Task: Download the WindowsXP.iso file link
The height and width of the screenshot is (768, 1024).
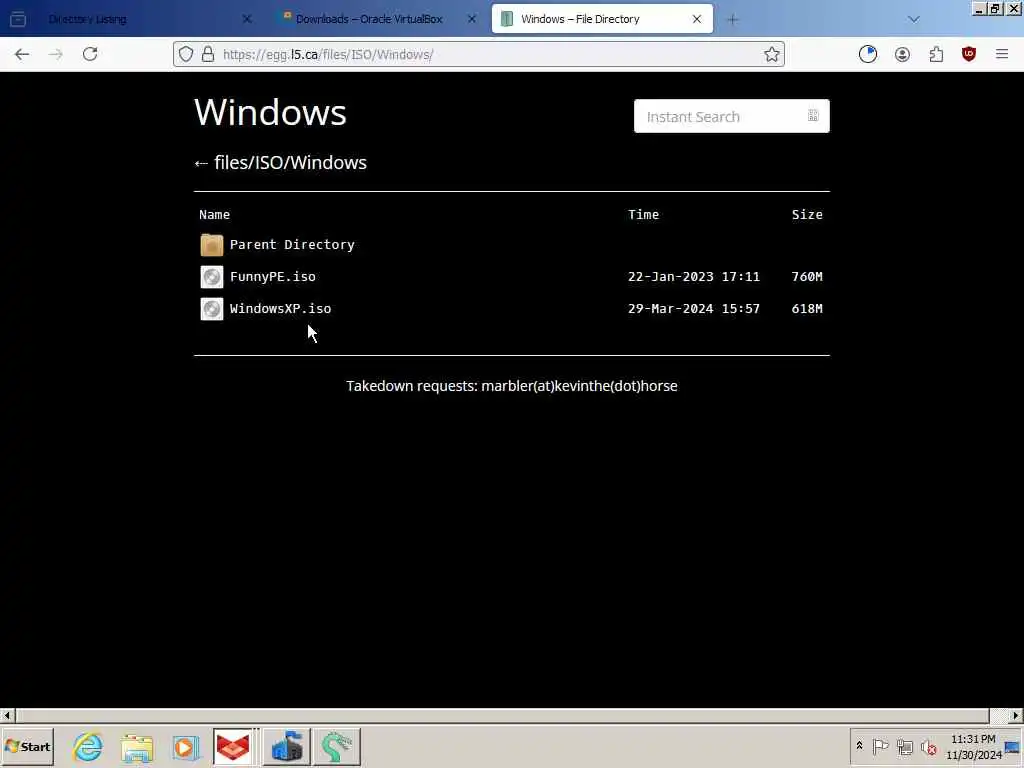Action: [280, 308]
